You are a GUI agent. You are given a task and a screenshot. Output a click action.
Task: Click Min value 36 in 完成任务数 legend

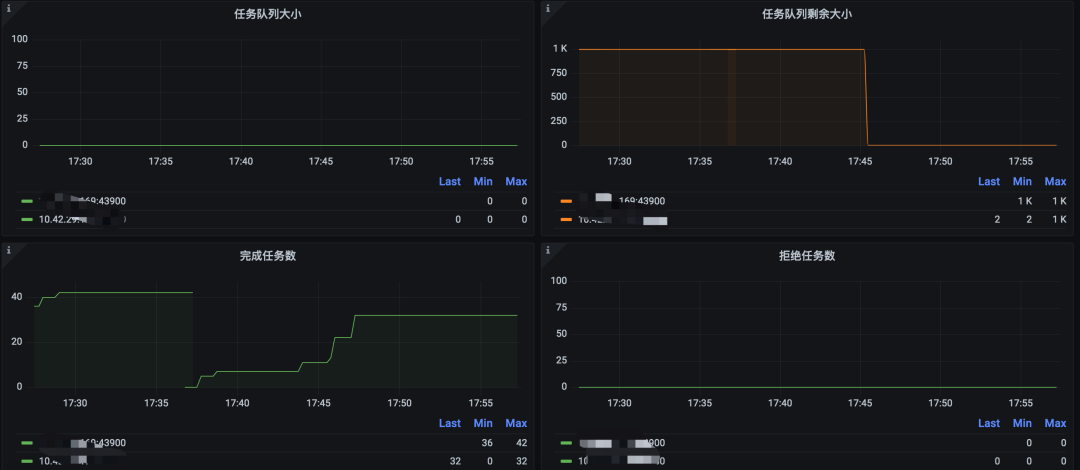(x=487, y=442)
